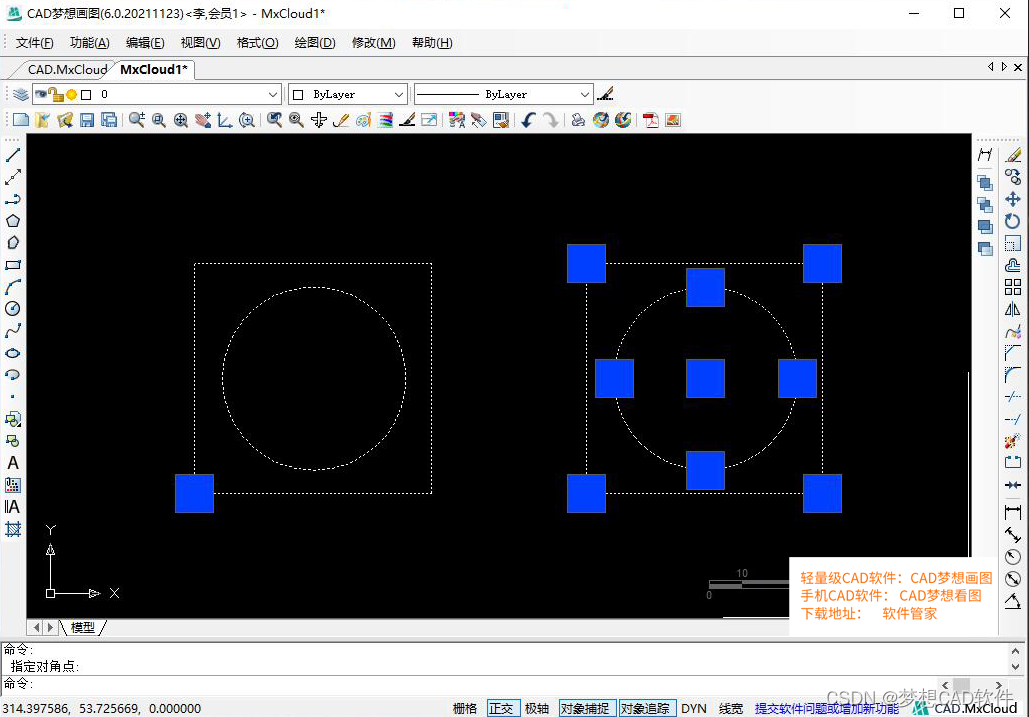
Task: Toggle the layer lock icon
Action: (x=56, y=94)
